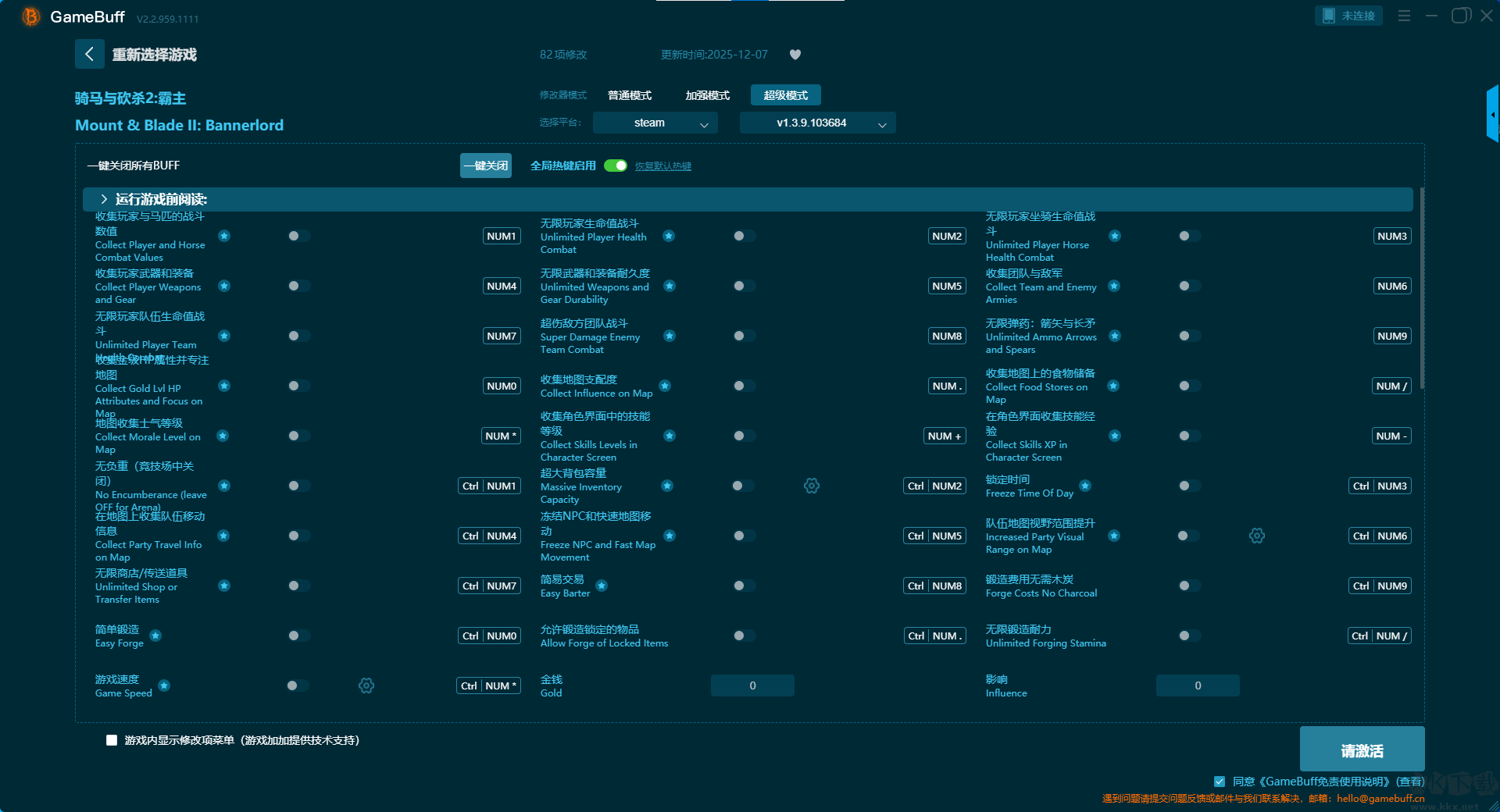
Task: Click the back arrow beside 重新选择游戏
Action: [89, 54]
